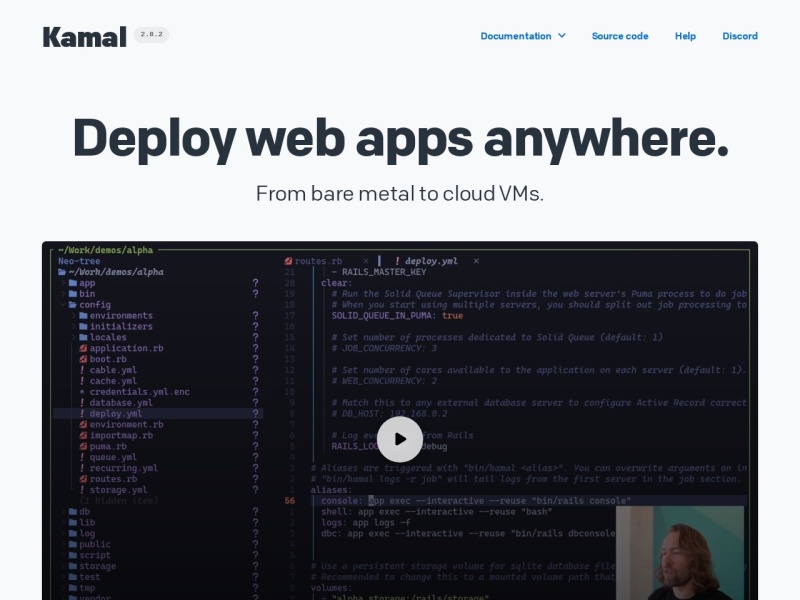Click the Ruby icon beside application.rb

coord(83,348)
